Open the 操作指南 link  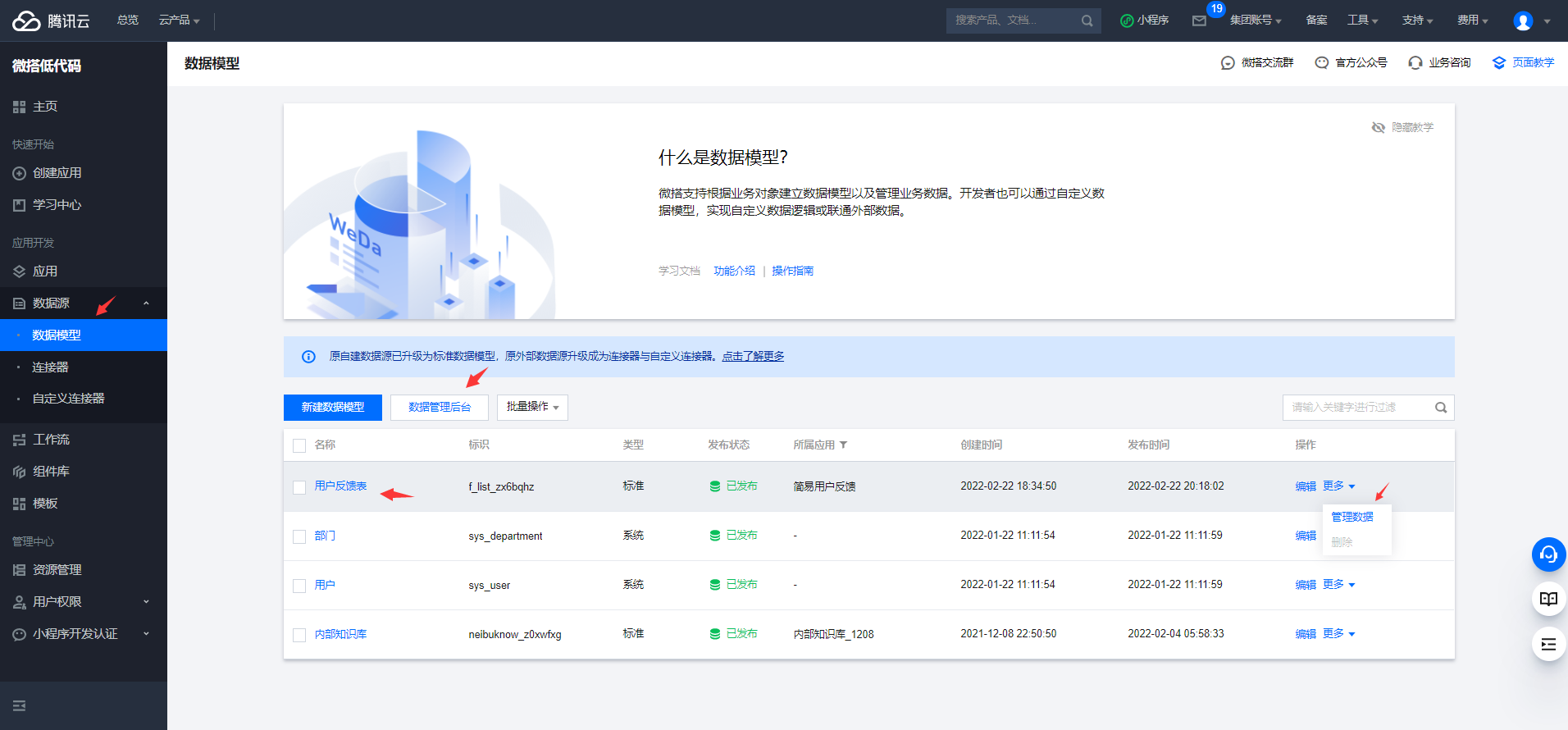coord(792,271)
